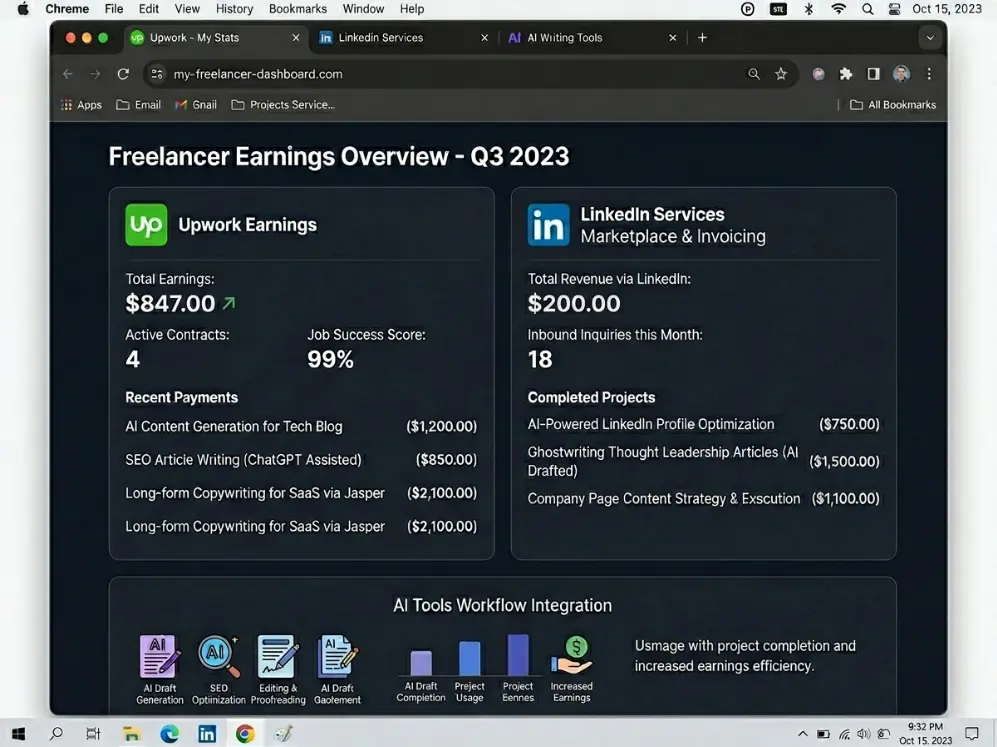The width and height of the screenshot is (997, 747).
Task: Open the File menu
Action: click(114, 9)
